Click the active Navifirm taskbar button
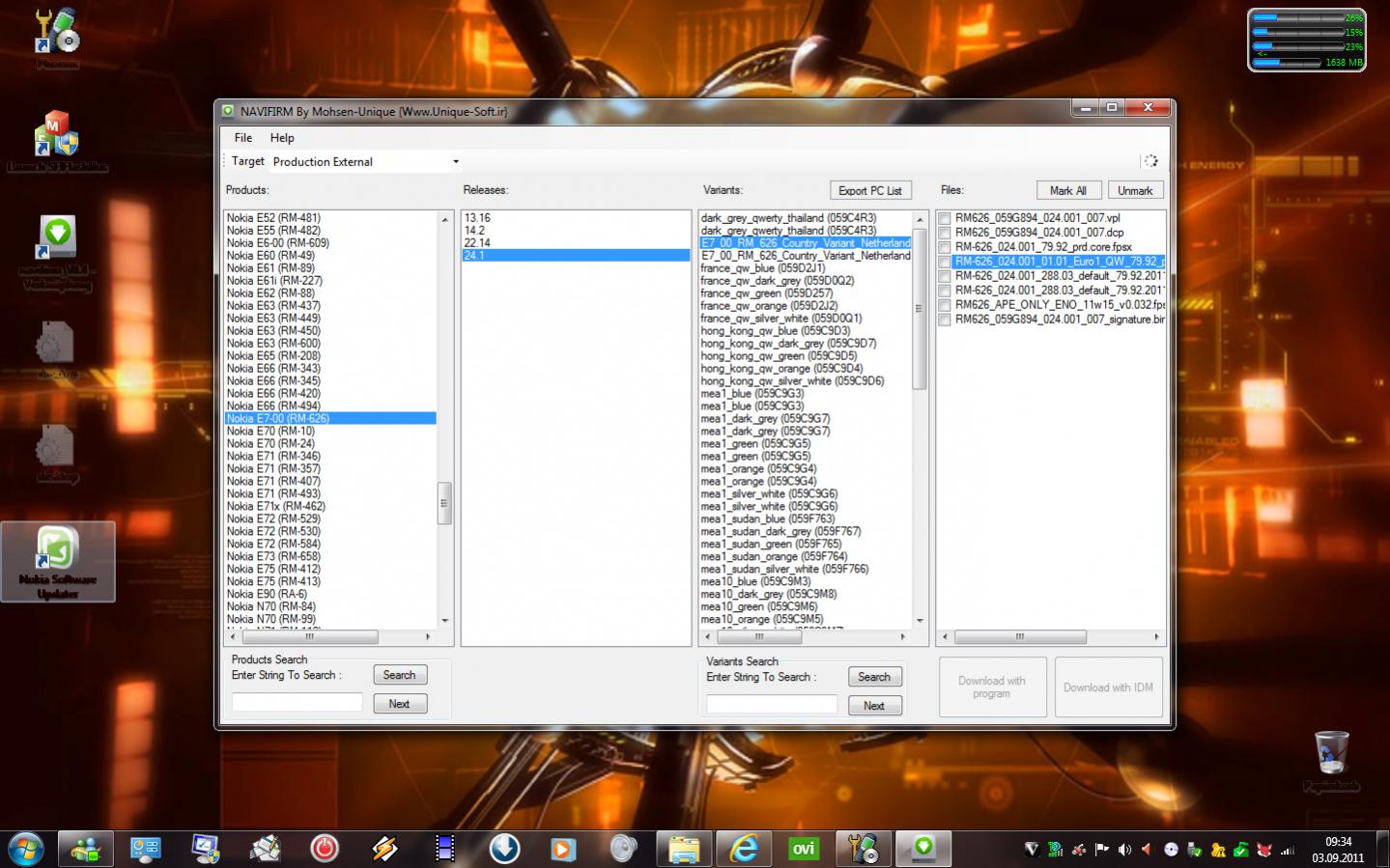 point(923,849)
